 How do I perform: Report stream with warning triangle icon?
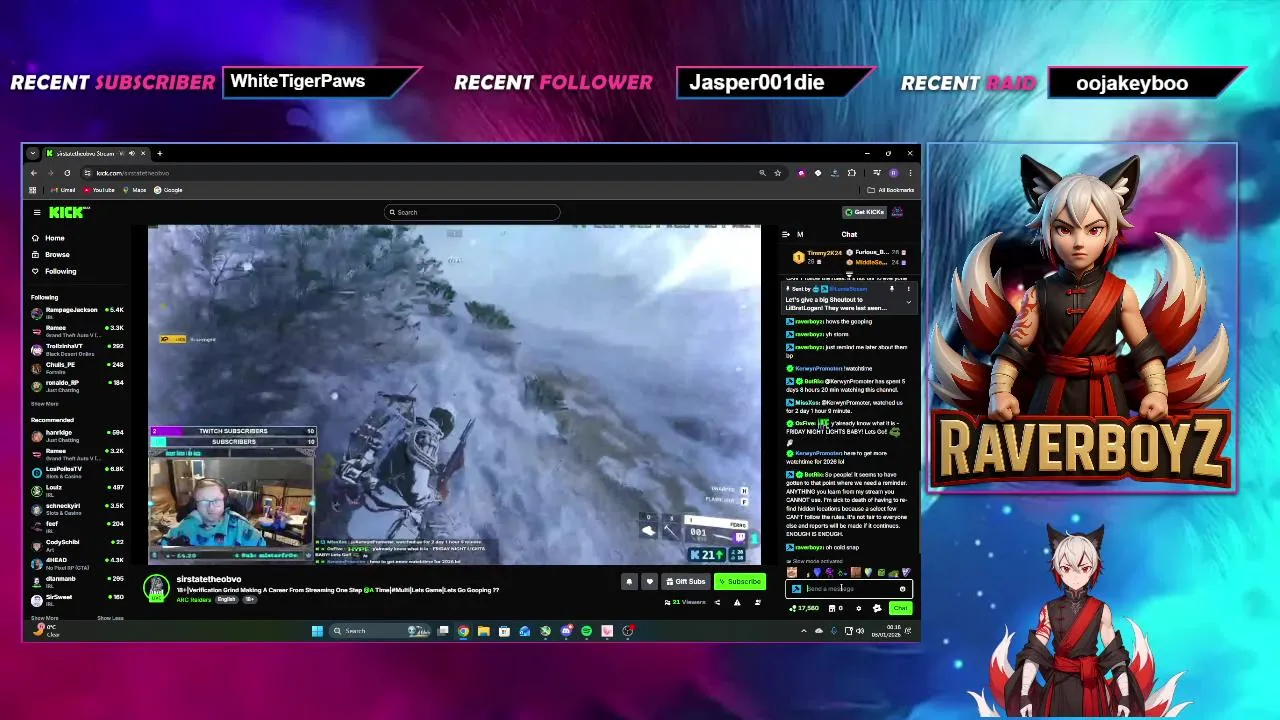(x=737, y=603)
